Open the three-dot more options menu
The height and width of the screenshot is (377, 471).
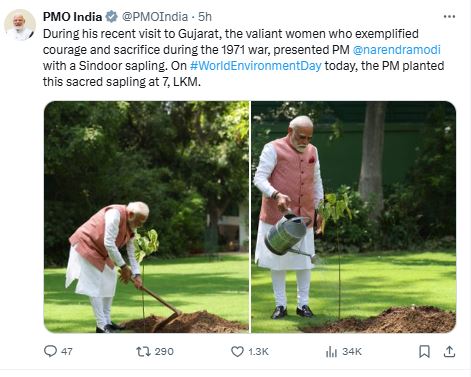(449, 17)
